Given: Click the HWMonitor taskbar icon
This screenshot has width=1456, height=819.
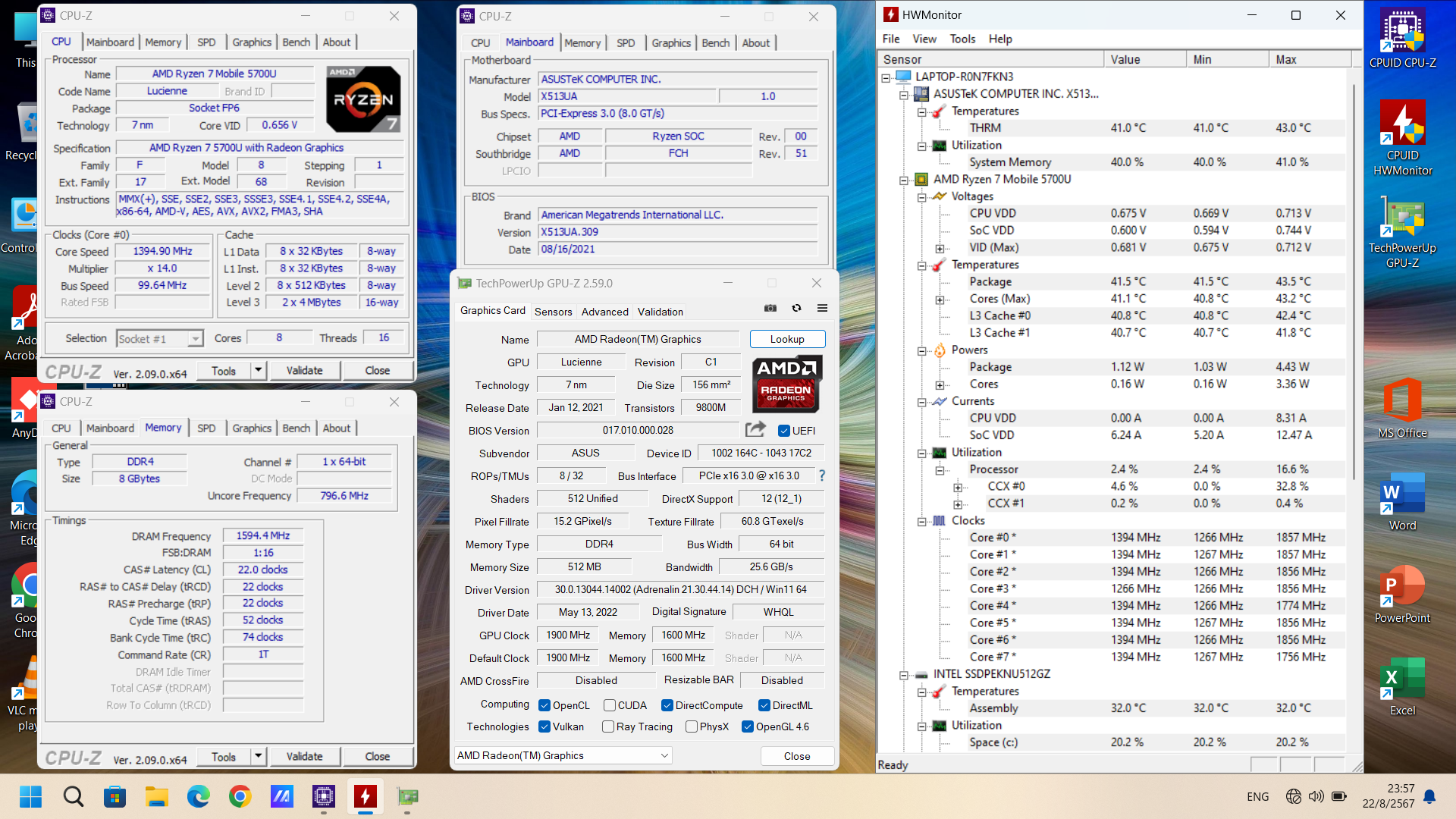Looking at the screenshot, I should pyautogui.click(x=366, y=796).
